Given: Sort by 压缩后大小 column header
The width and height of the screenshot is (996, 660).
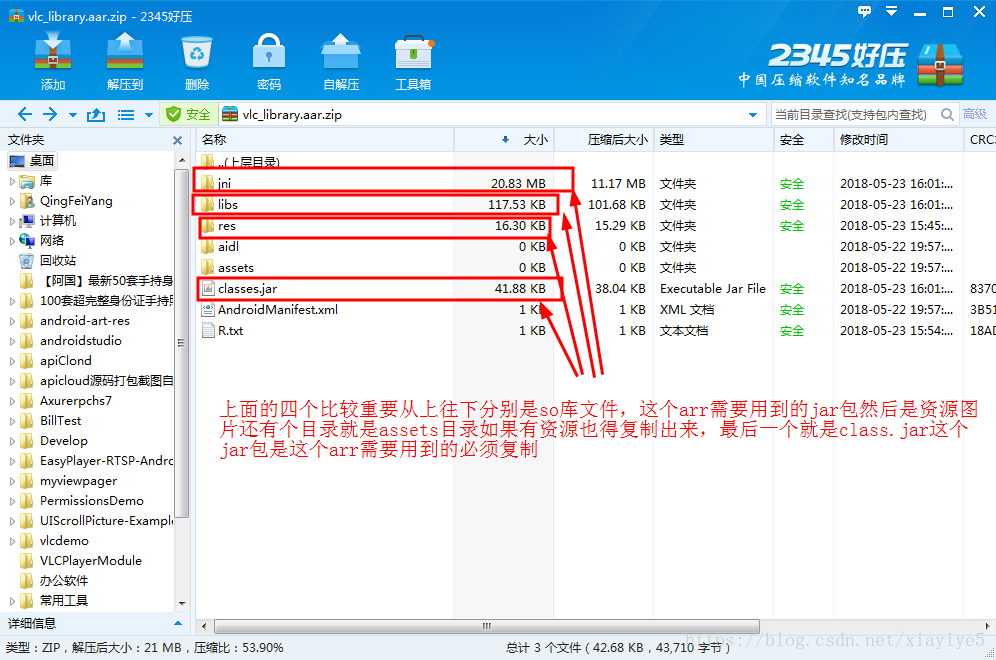Looking at the screenshot, I should (x=604, y=140).
